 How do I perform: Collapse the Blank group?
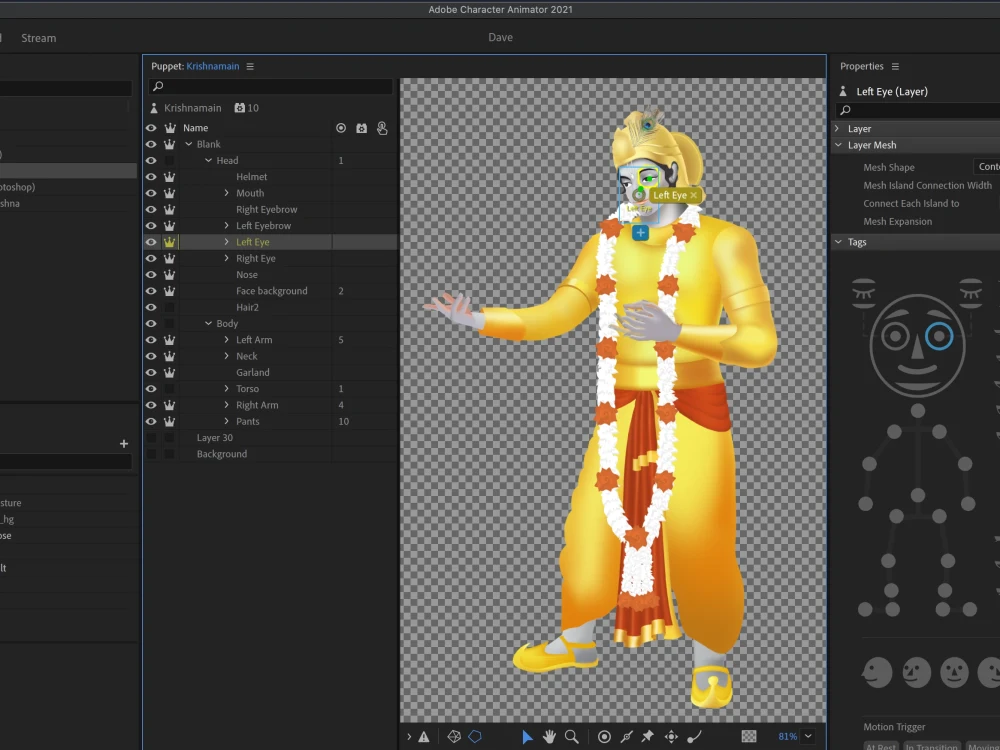[189, 144]
